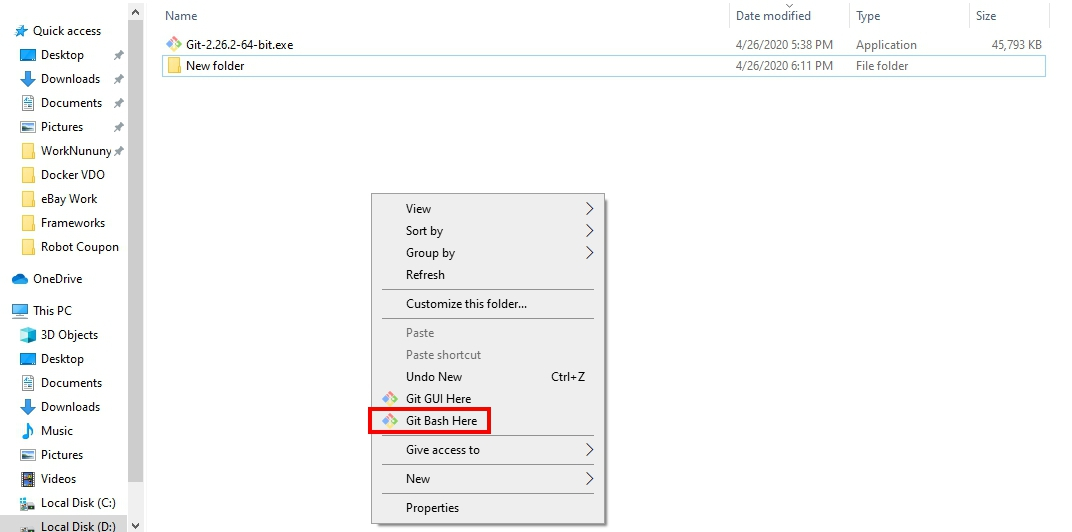Click the navigation pane scrollbar thumb
Screen dimensions: 1072x532
point(135,251)
